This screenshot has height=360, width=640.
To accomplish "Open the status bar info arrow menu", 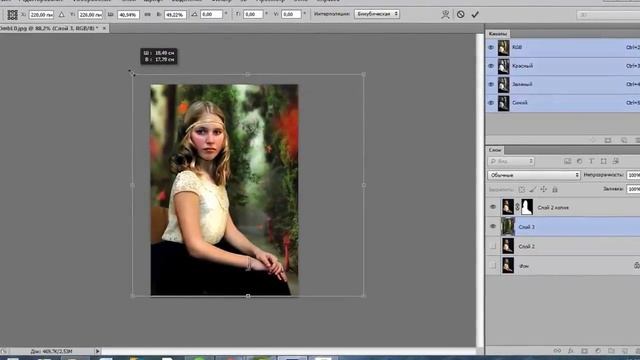I will coord(97,351).
